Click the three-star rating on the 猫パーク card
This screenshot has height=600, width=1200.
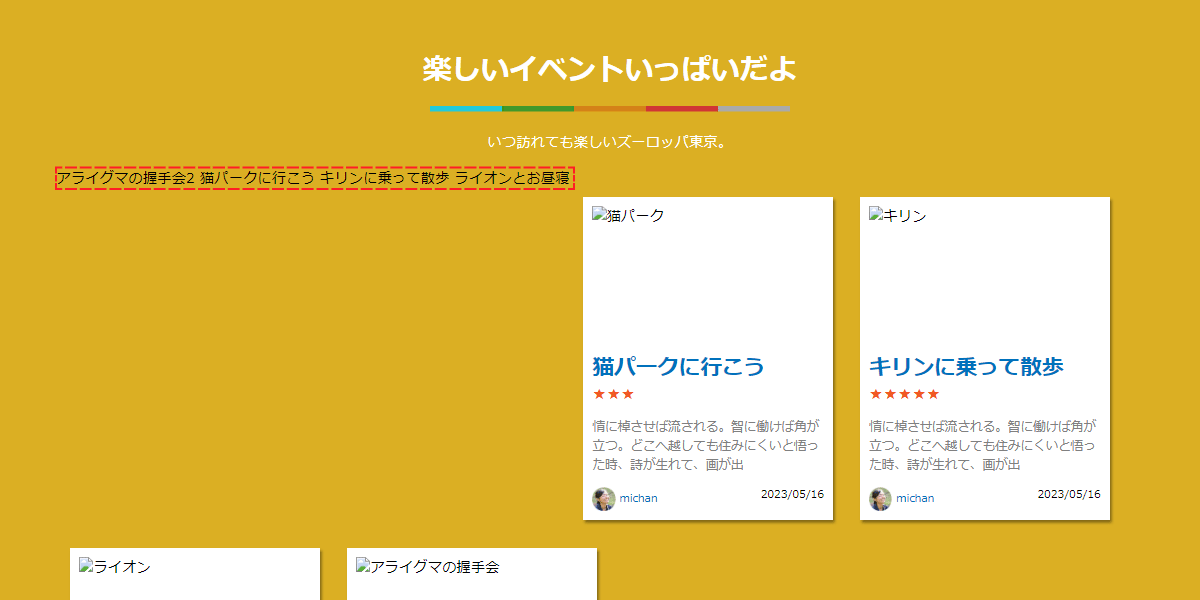(x=613, y=394)
